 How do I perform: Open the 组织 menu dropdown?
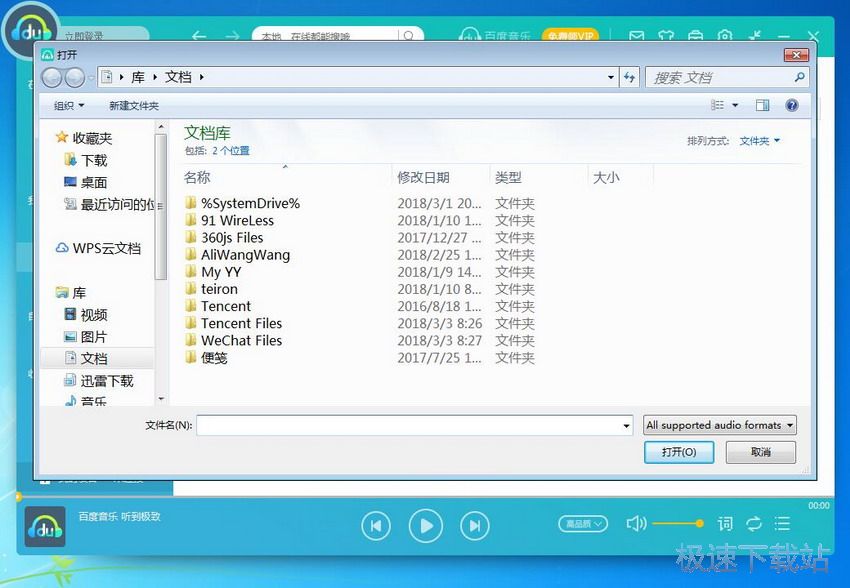coord(69,105)
